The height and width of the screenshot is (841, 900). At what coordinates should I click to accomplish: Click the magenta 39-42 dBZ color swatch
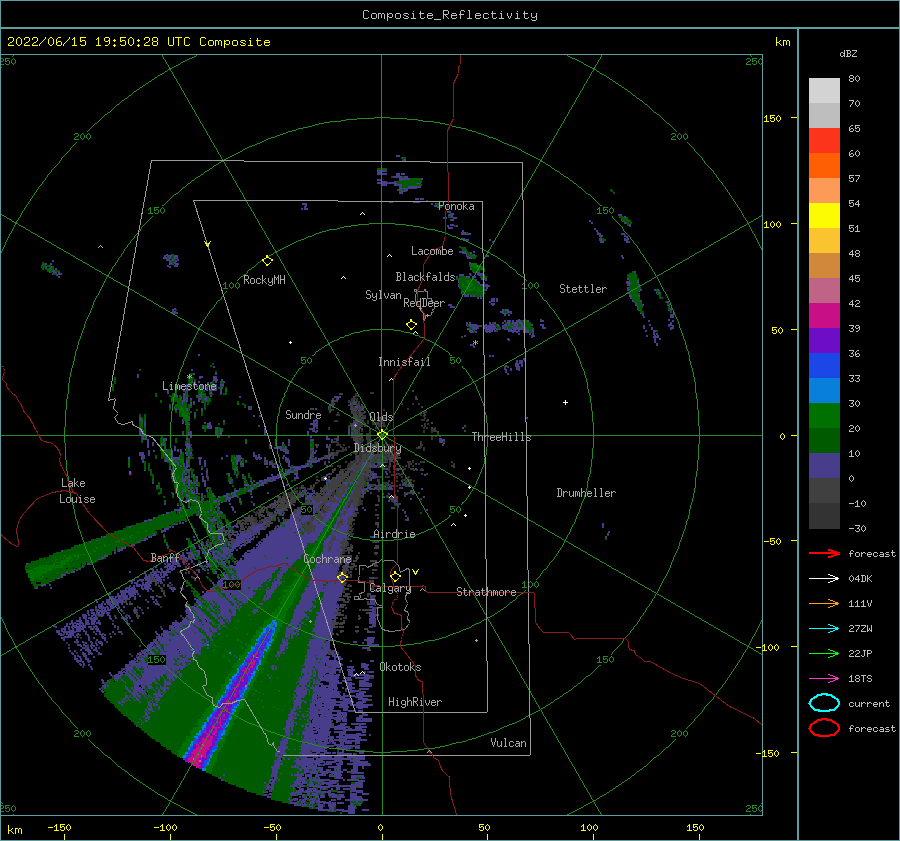tap(824, 316)
